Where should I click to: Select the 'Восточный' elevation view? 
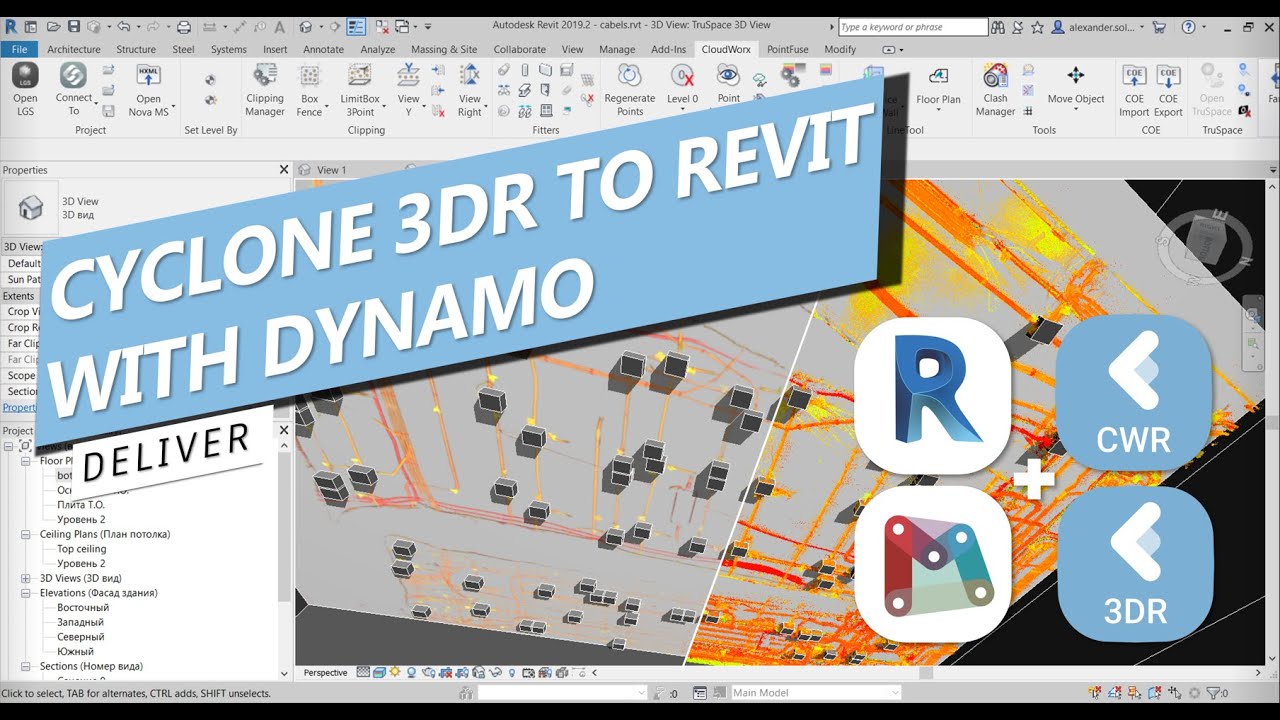83,608
